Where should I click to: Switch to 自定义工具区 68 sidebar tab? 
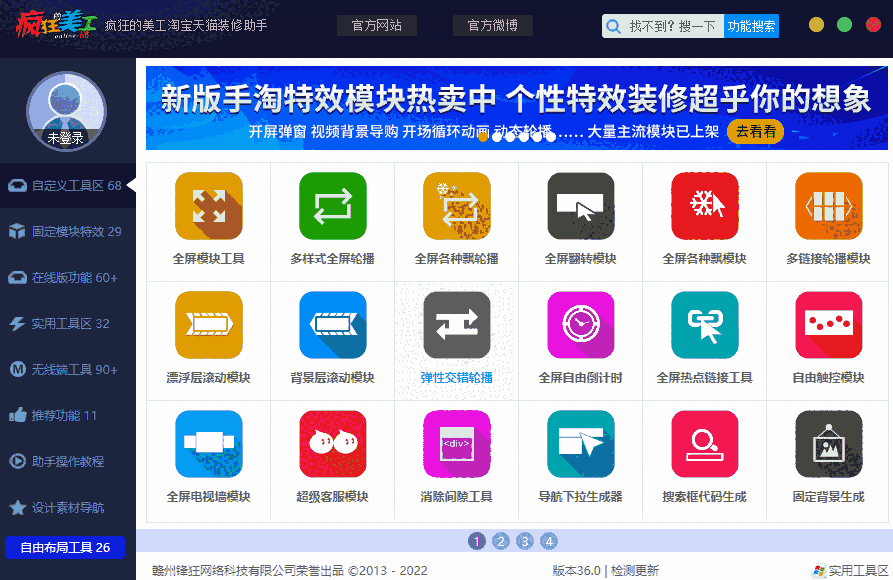[x=68, y=185]
